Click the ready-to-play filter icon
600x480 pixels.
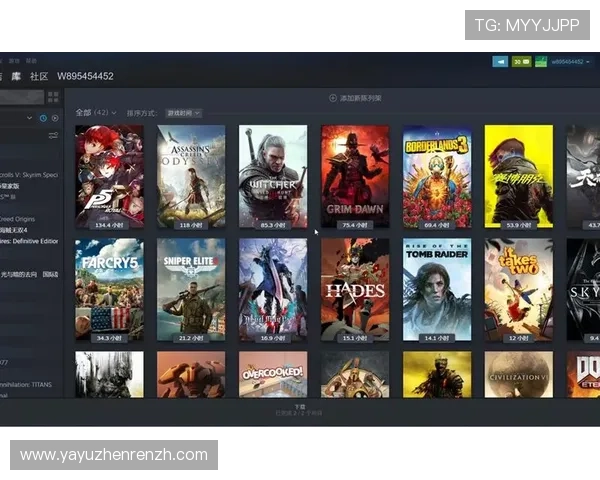click(x=54, y=118)
